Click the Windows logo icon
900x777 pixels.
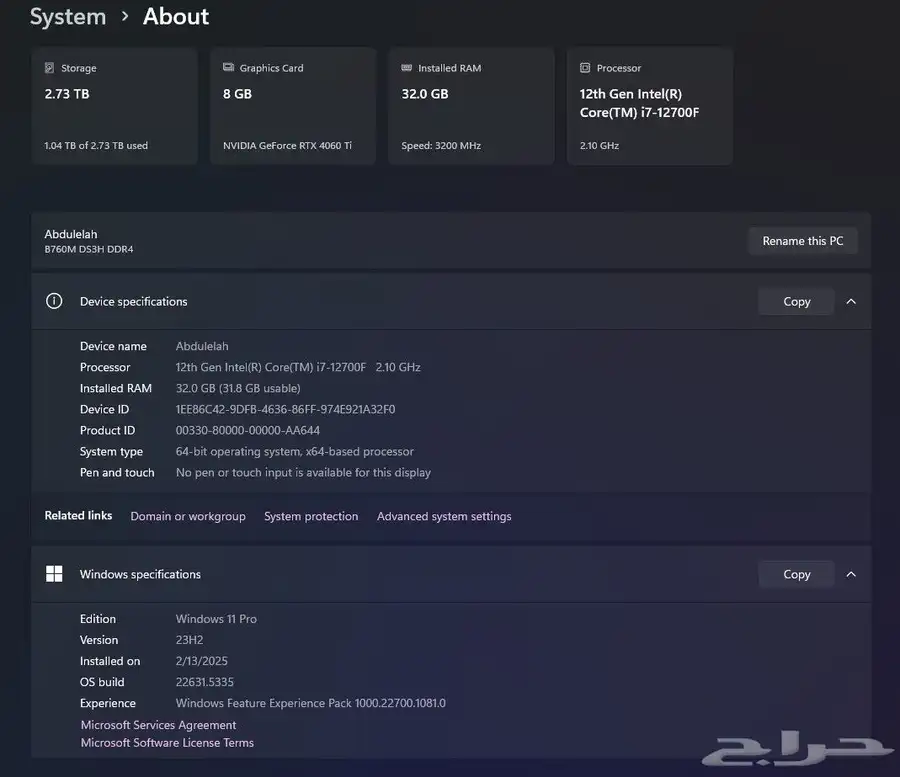click(54, 574)
